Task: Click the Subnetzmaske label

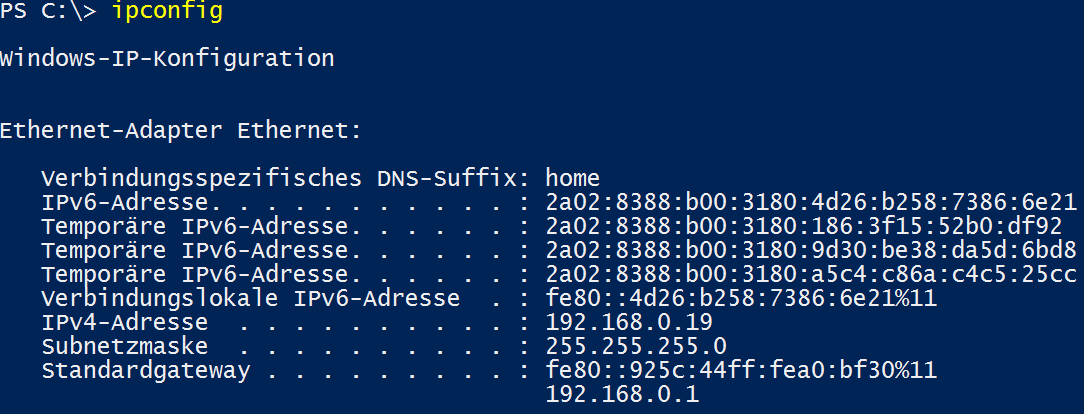Action: point(124,347)
